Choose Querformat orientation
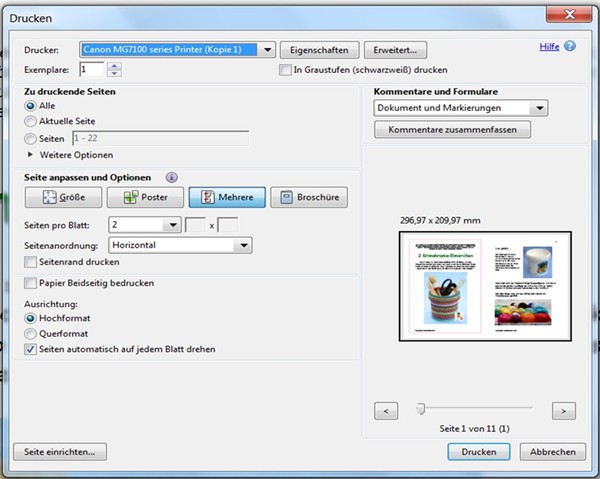The height and width of the screenshot is (479, 600). 30,333
